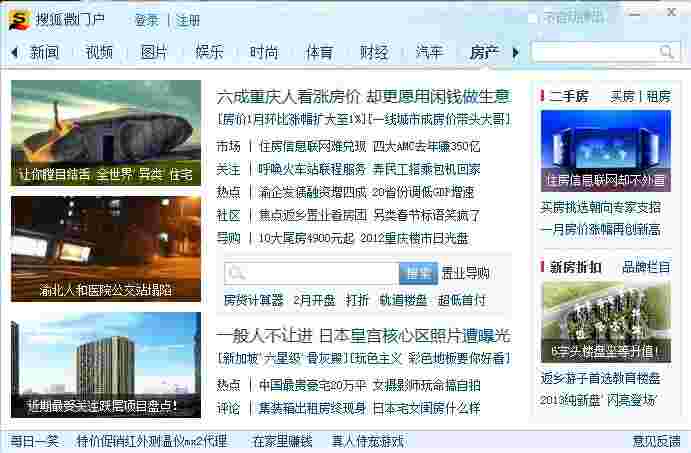Select the 汽车 channel tab
The height and width of the screenshot is (453, 691).
point(428,52)
